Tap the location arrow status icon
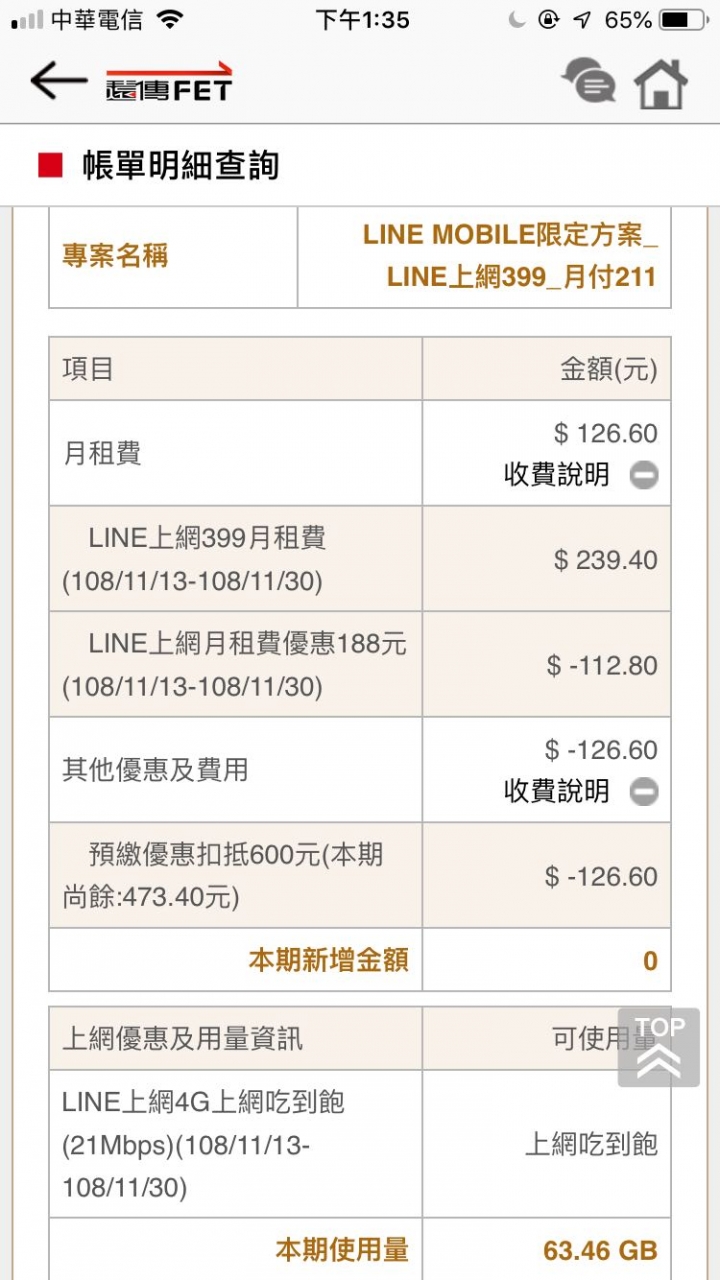The height and width of the screenshot is (1280, 720). coord(582,19)
